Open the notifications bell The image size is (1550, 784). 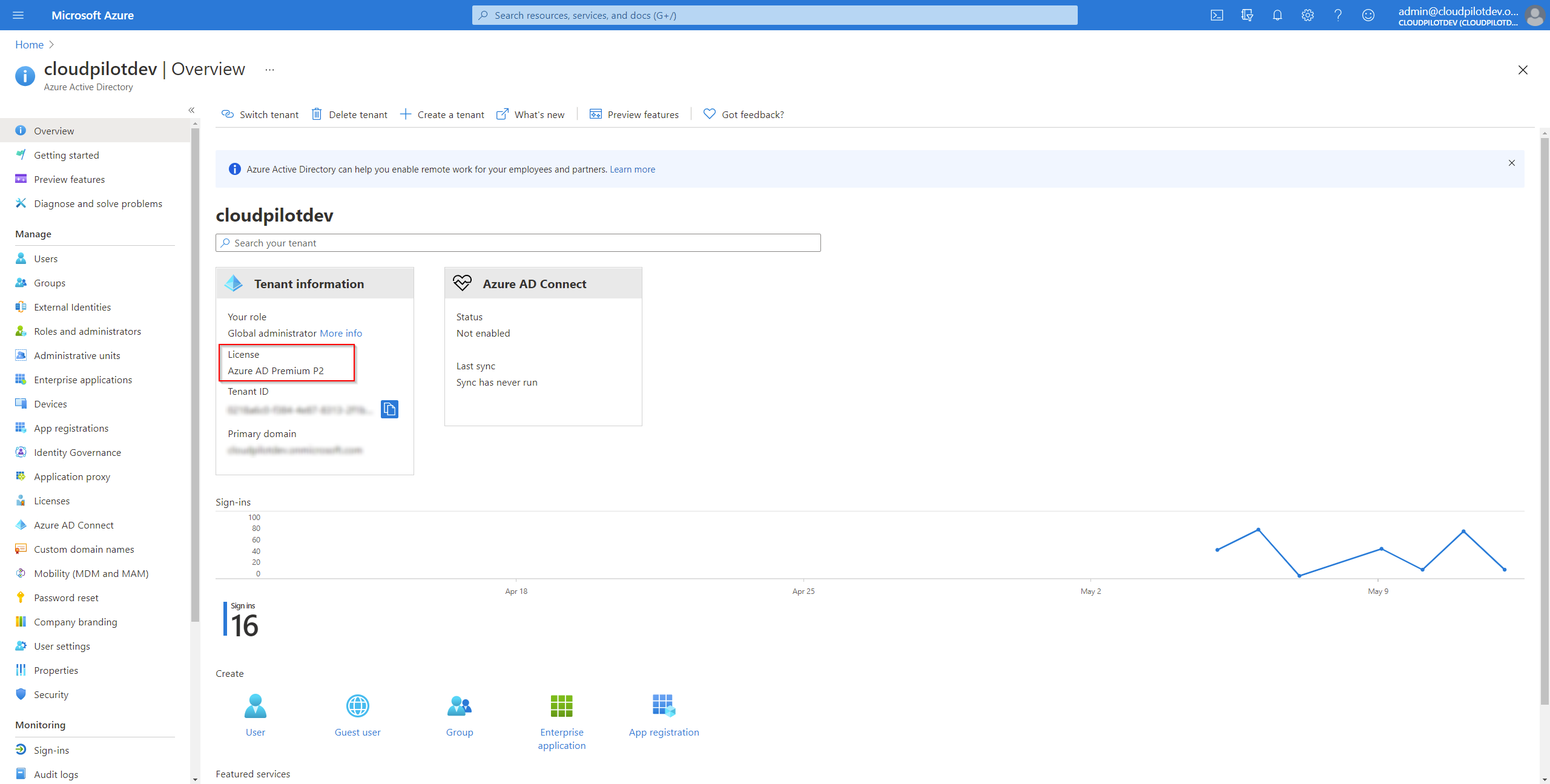click(1277, 15)
